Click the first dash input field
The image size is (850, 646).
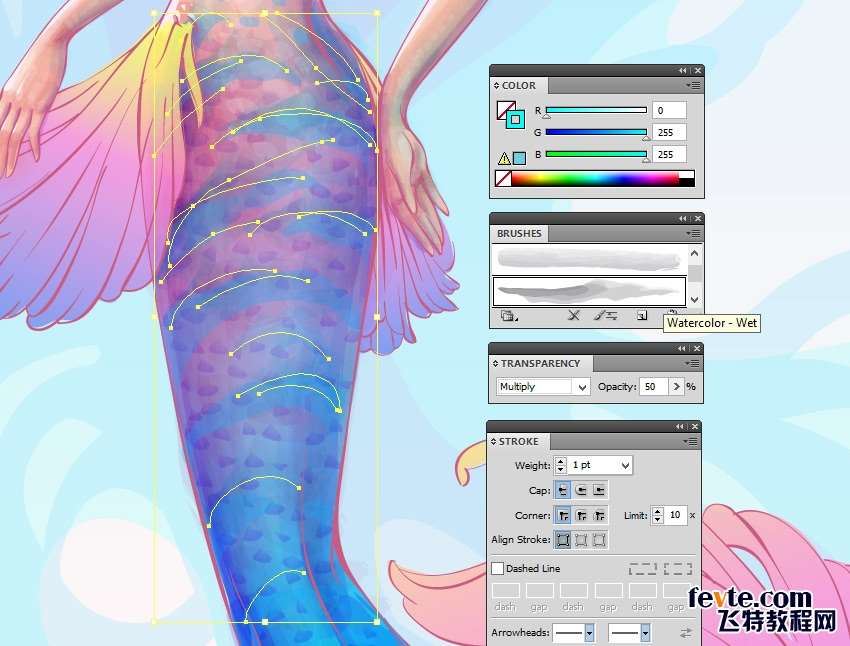[505, 591]
